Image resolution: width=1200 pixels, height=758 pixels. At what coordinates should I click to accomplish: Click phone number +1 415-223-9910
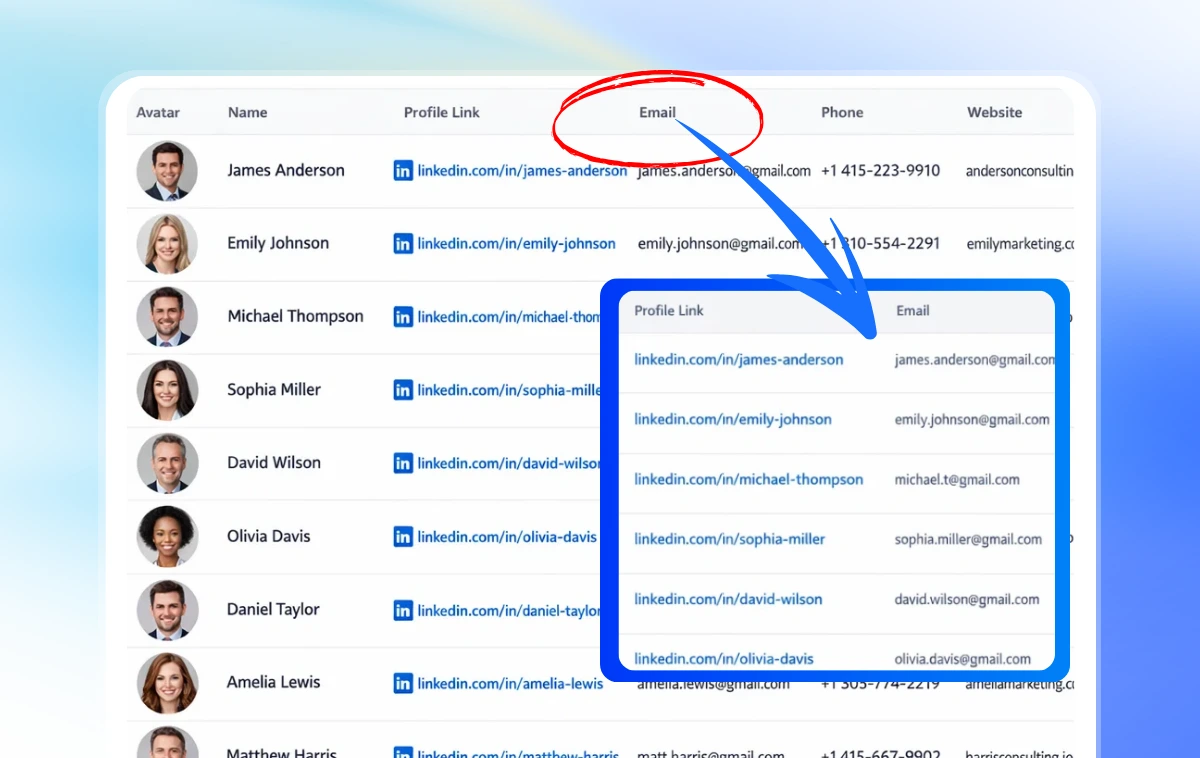coord(880,171)
